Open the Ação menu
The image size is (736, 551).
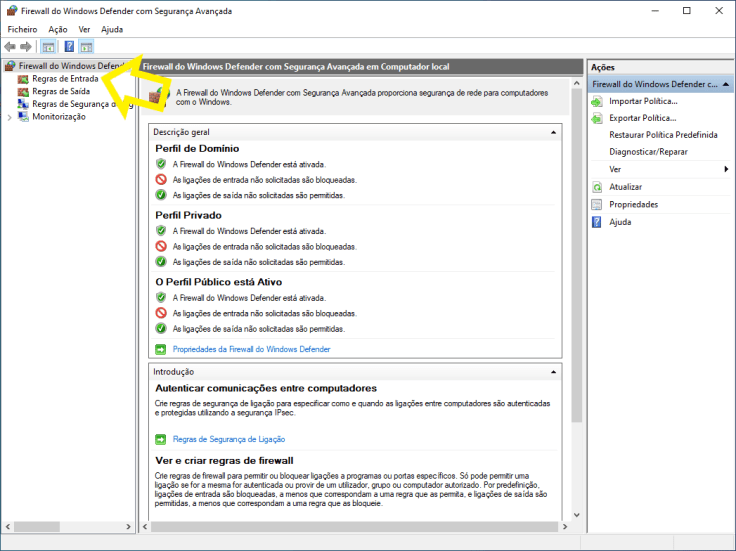pyautogui.click(x=58, y=29)
